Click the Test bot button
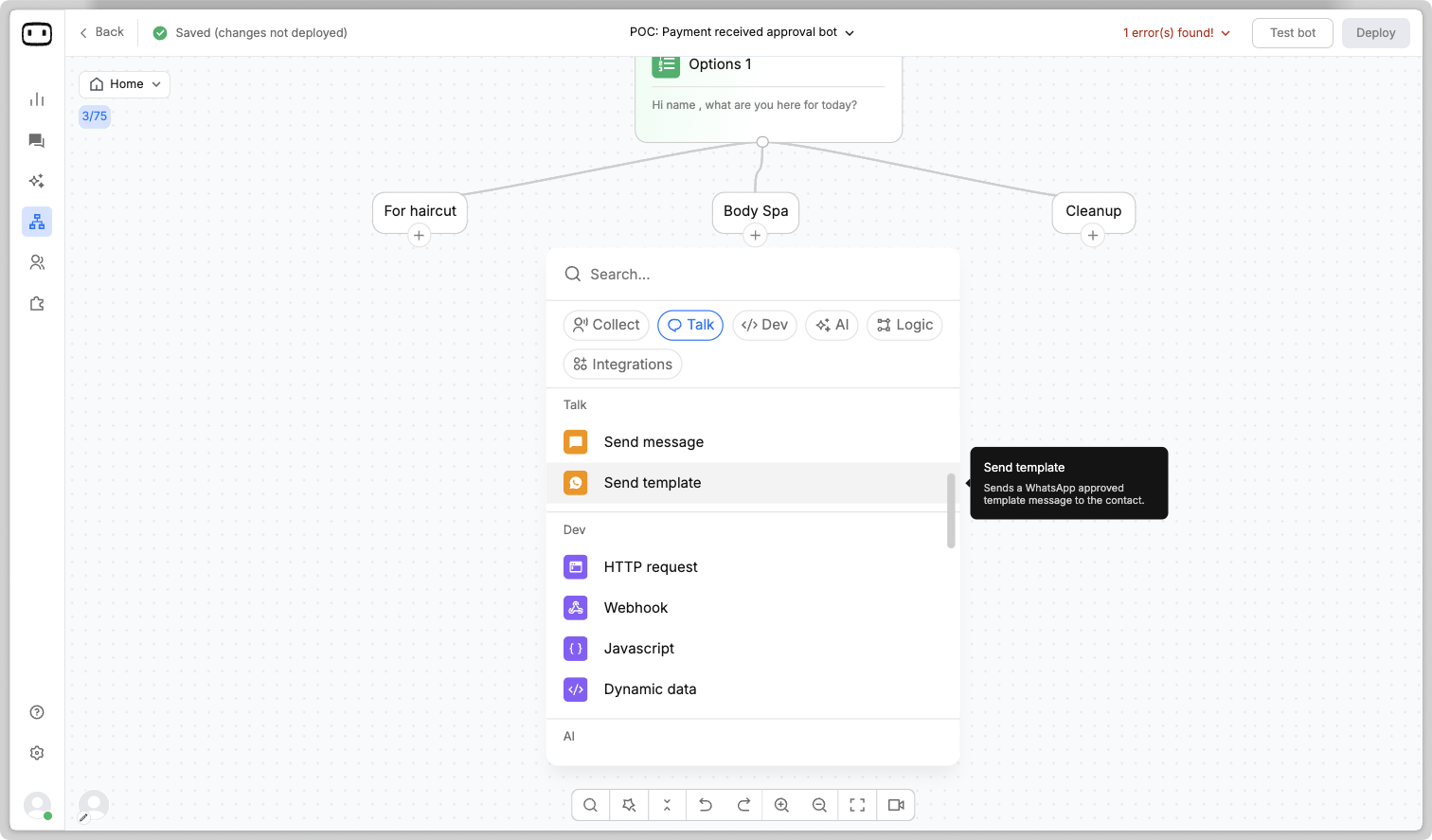The image size is (1432, 840). coord(1293,33)
